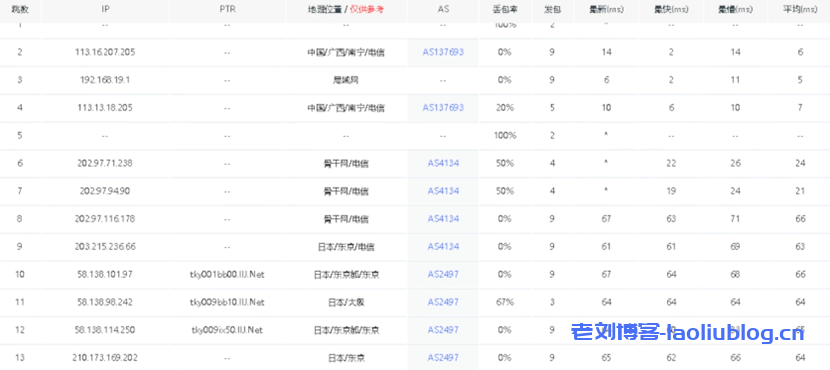Click 骨干网/电信 location for IP 202.97.116.178
This screenshot has height=370, width=830.
point(346,219)
